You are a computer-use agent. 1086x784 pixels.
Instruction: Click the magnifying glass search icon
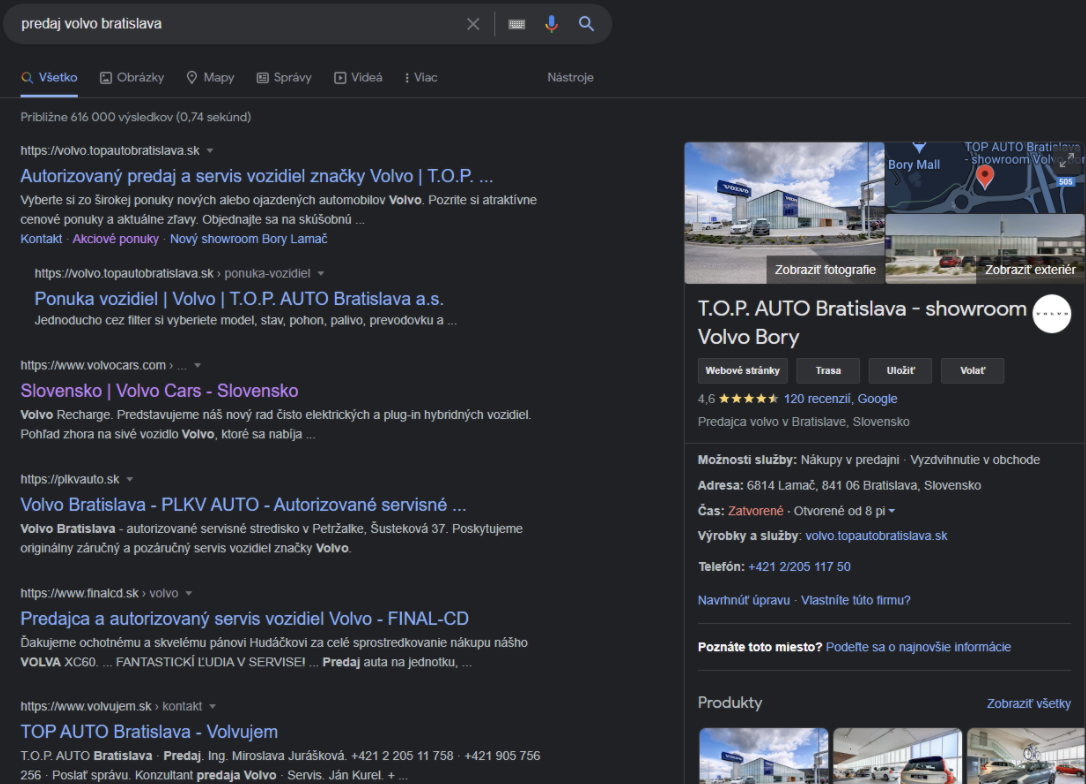click(x=586, y=24)
